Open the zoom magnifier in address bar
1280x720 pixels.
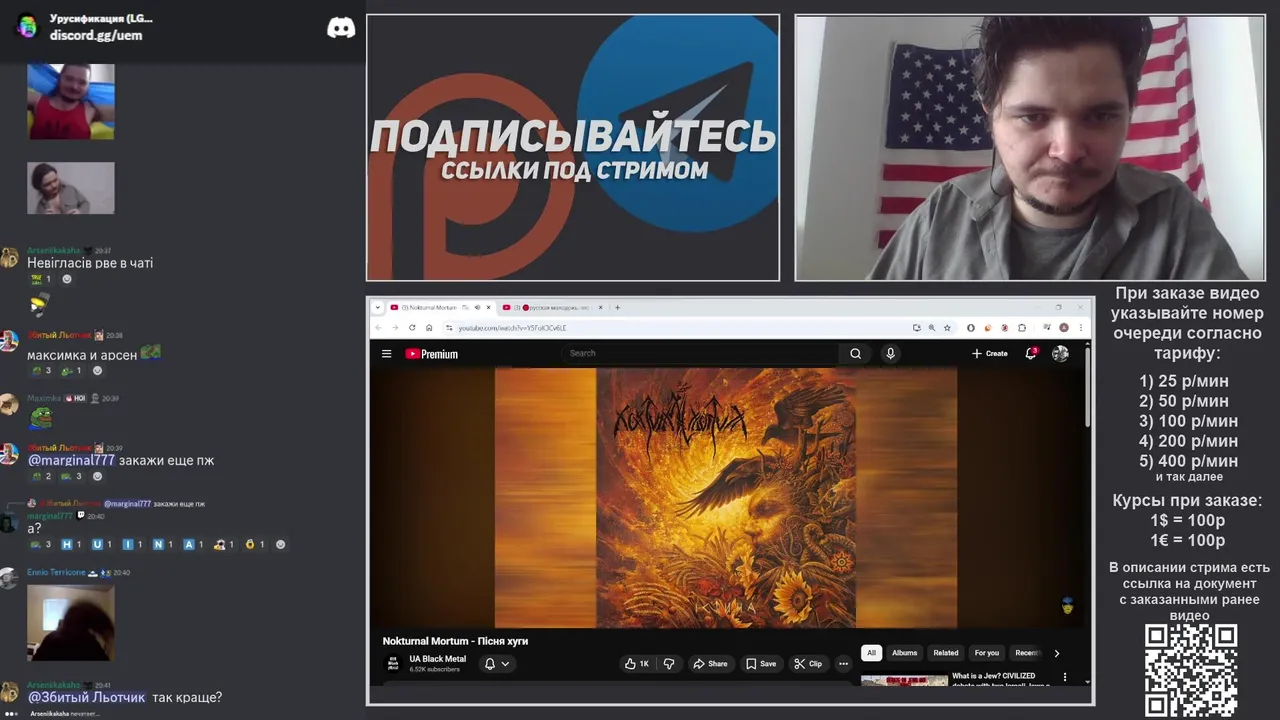pos(931,327)
